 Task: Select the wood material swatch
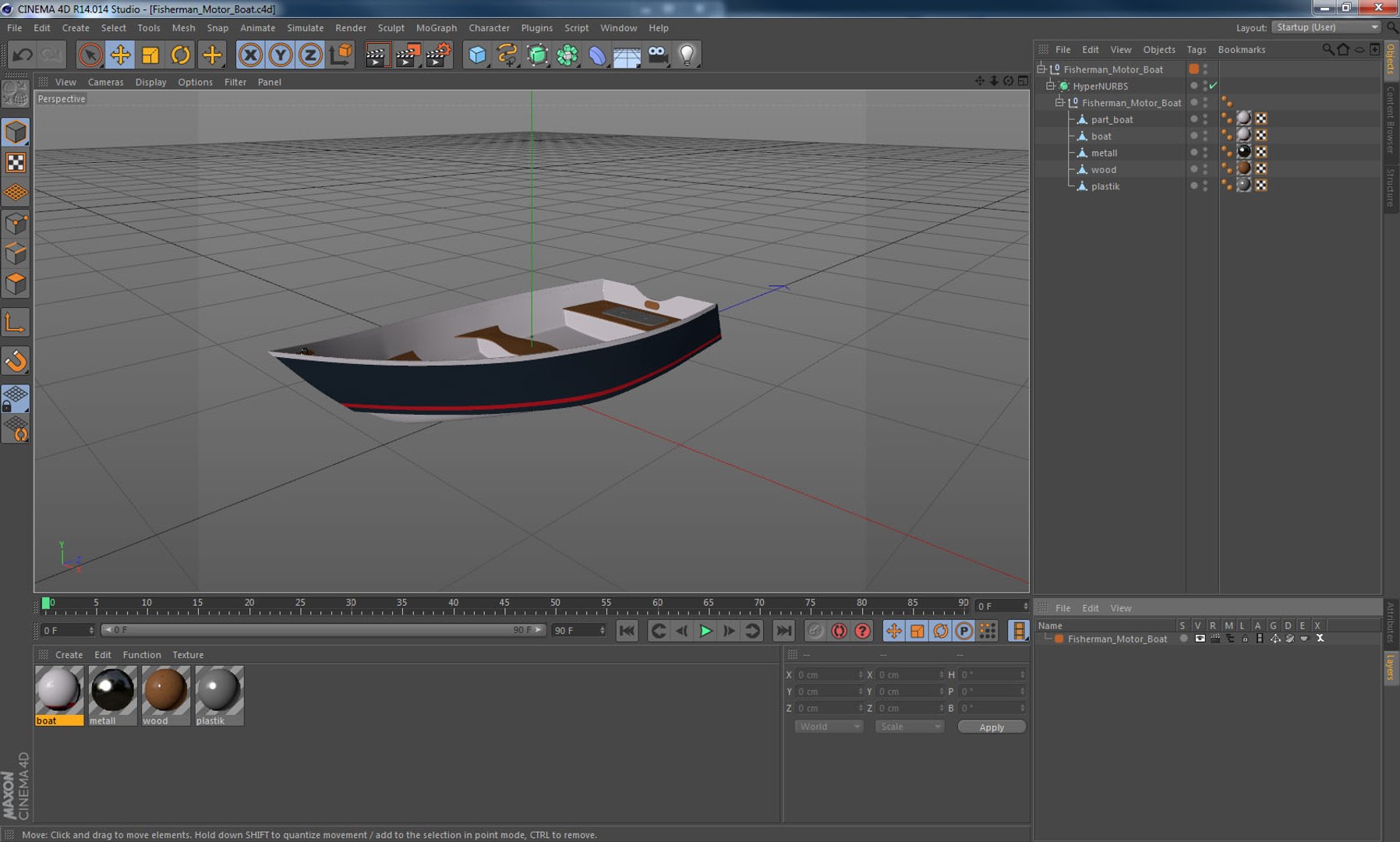pos(165,691)
